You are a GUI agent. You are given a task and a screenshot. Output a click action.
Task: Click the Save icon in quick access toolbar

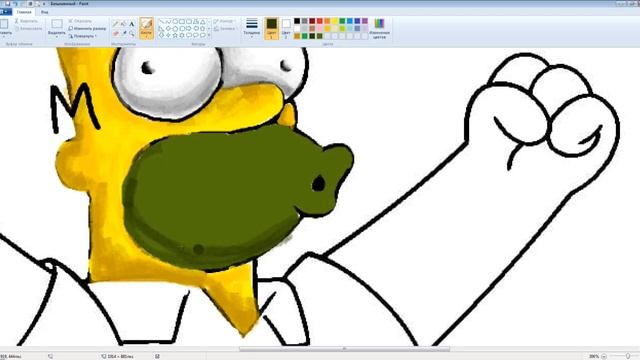pyautogui.click(x=7, y=3)
